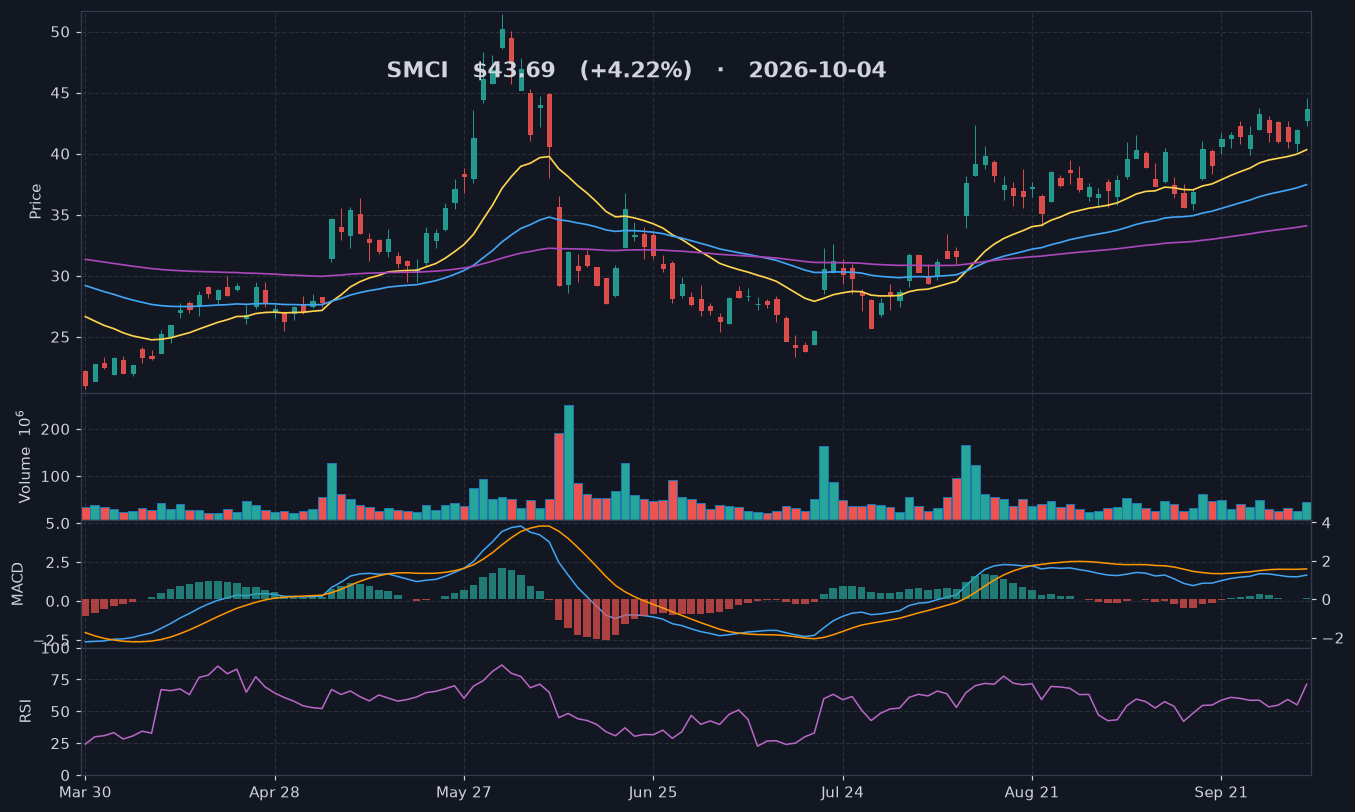This screenshot has height=812, width=1355.
Task: Select the Jun 25 date tick label
Action: pos(653,793)
